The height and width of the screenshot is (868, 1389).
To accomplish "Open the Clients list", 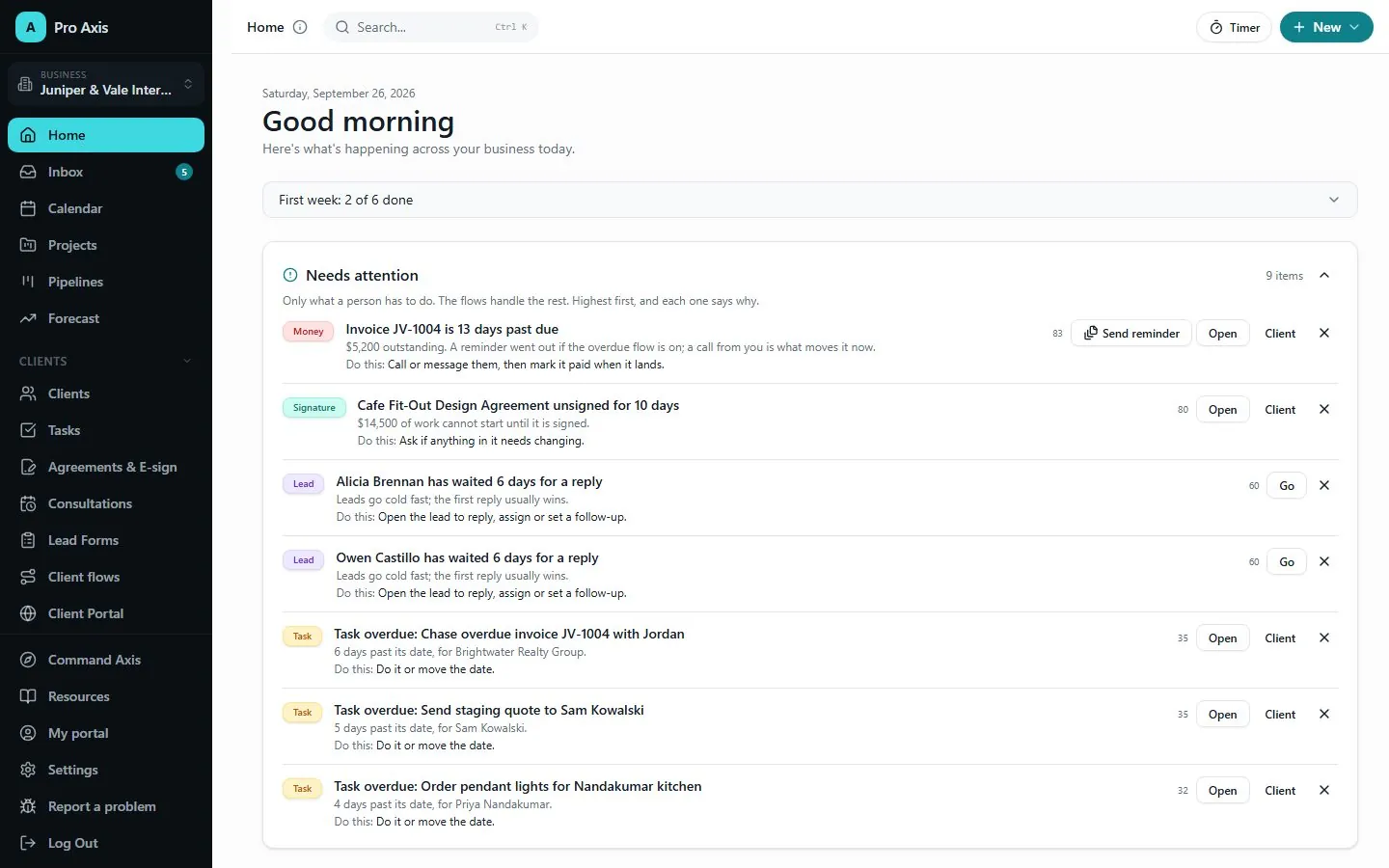I will [106, 393].
